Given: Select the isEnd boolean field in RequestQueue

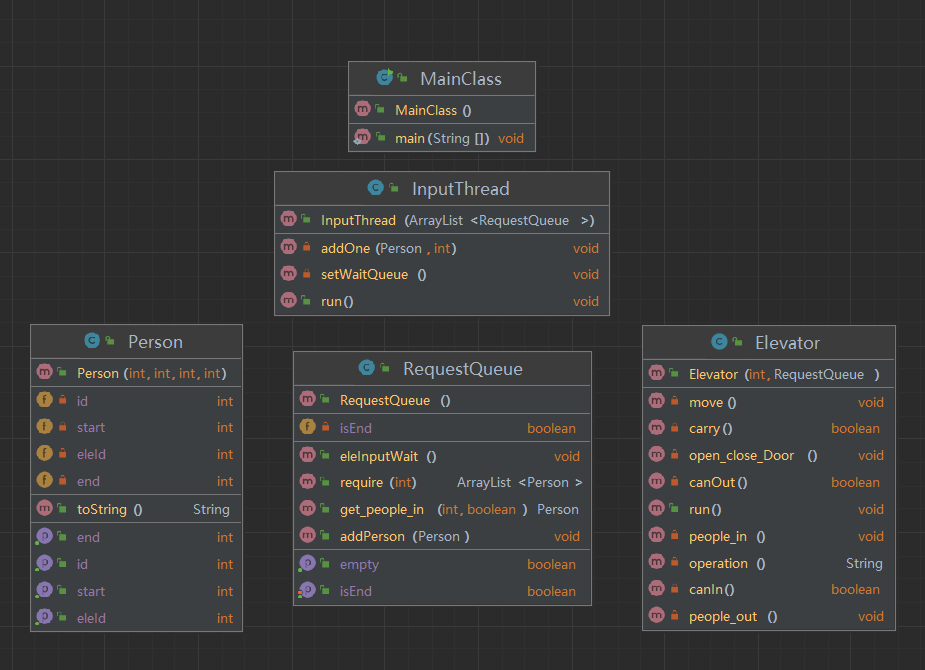Looking at the screenshot, I should [x=442, y=428].
